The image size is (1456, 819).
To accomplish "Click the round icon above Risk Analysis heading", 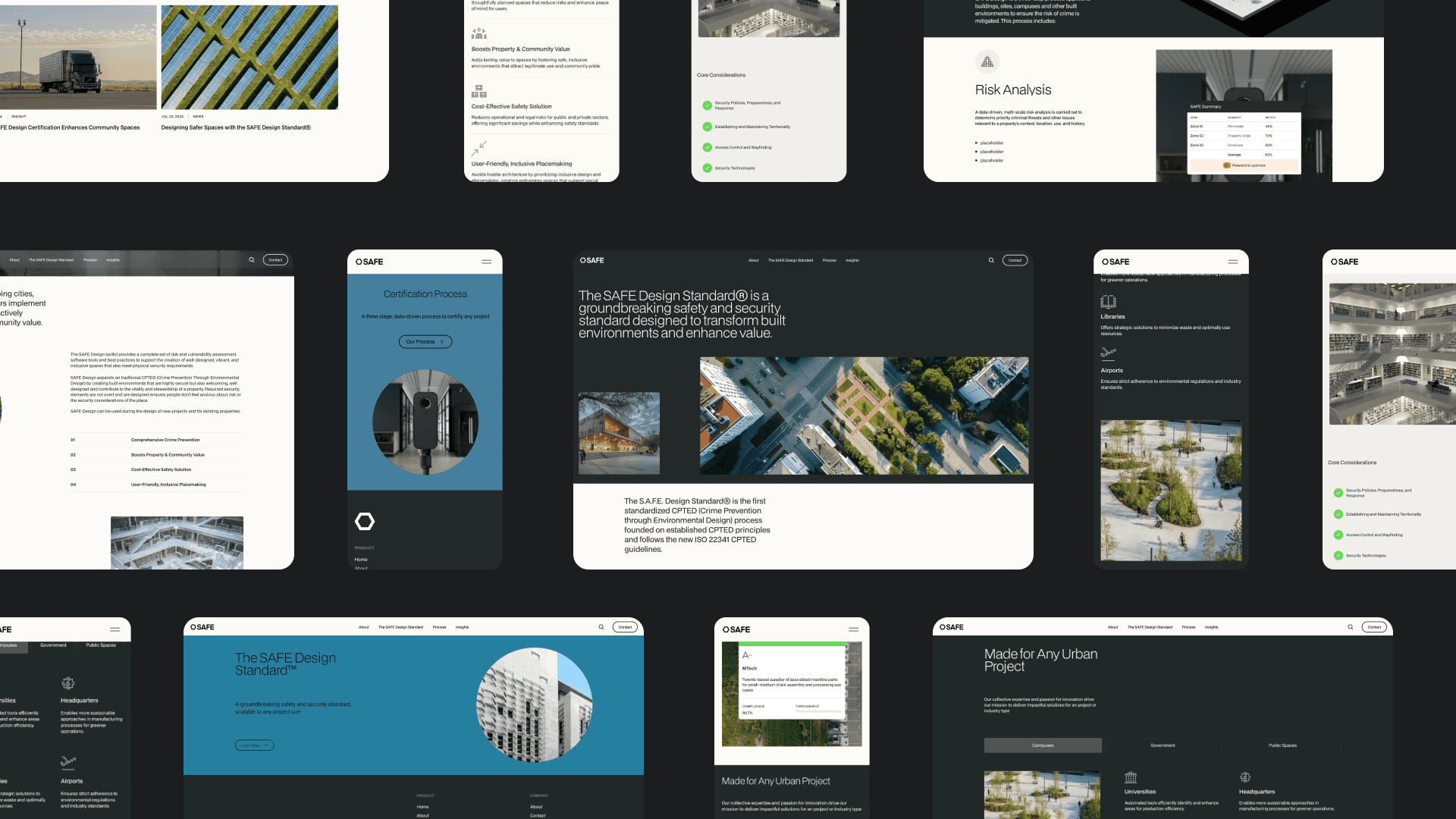I will pos(987,61).
